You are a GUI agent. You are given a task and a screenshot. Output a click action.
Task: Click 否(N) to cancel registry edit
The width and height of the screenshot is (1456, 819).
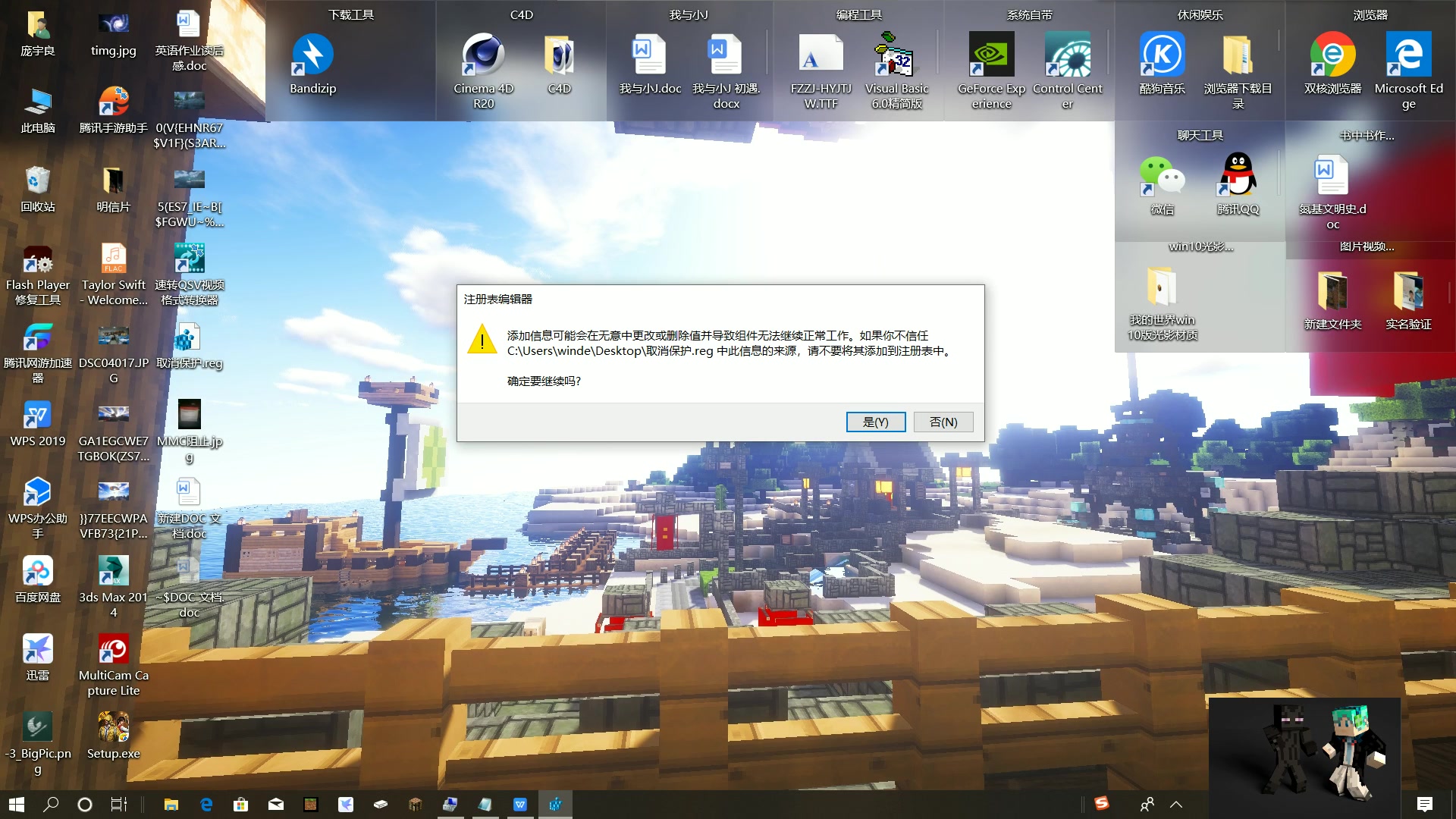tap(941, 421)
